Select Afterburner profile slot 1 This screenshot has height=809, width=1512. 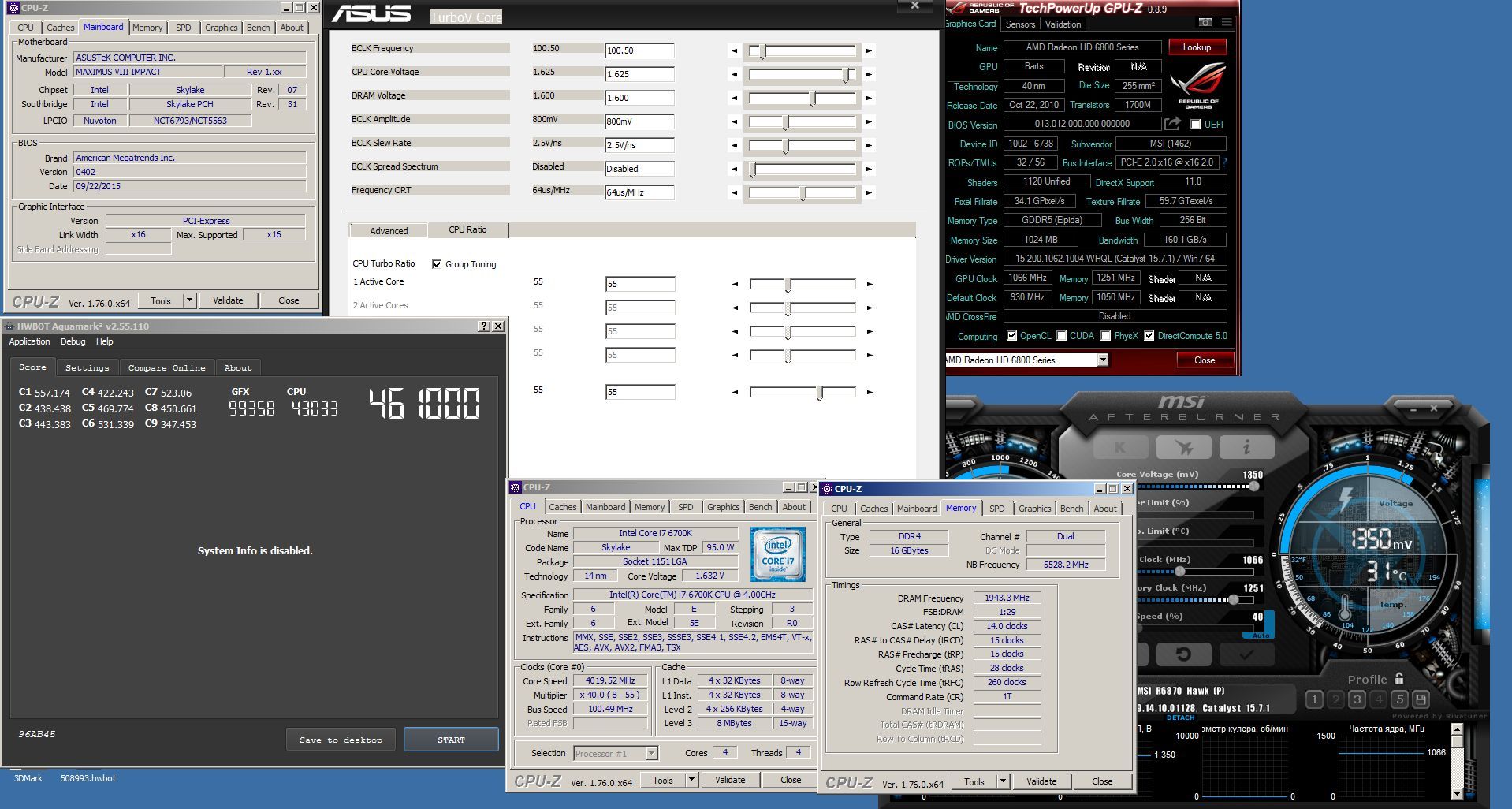[1313, 699]
